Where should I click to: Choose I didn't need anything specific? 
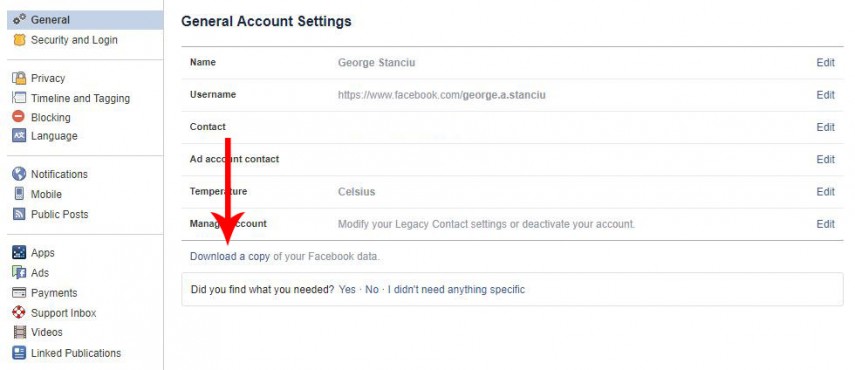tap(456, 289)
